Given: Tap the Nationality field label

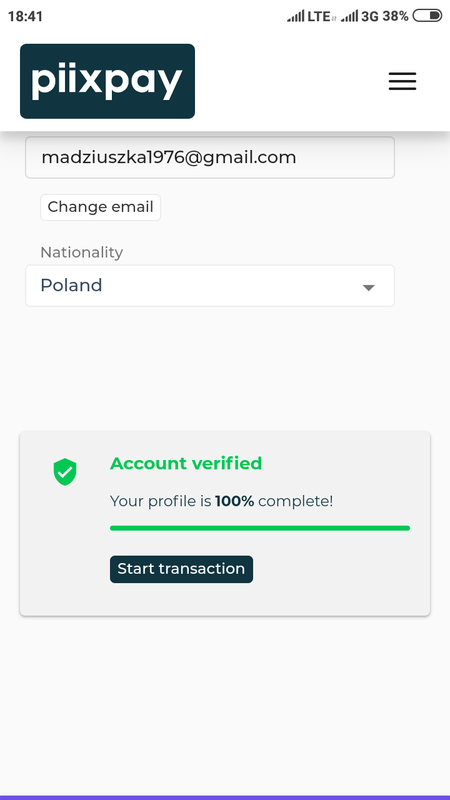Looking at the screenshot, I should tap(82, 252).
